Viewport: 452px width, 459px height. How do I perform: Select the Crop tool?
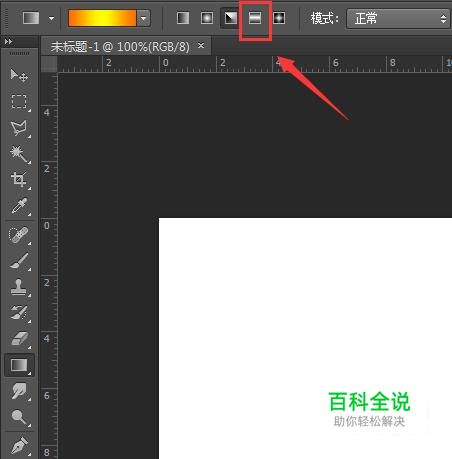(x=19, y=180)
